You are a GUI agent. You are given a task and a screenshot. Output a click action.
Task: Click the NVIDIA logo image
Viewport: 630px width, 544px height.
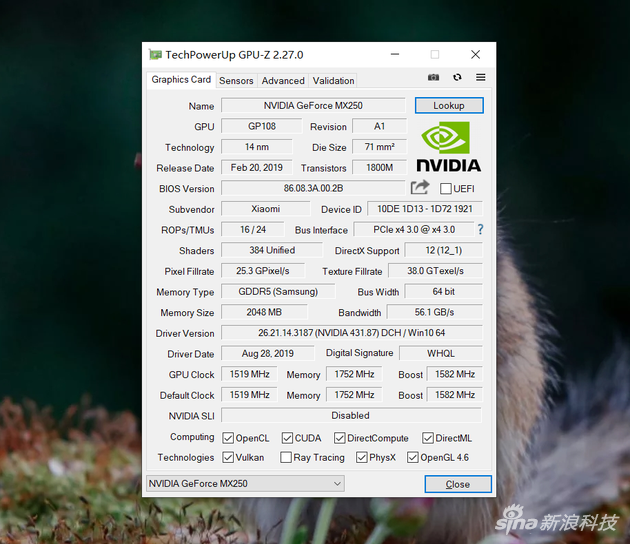pyautogui.click(x=448, y=147)
